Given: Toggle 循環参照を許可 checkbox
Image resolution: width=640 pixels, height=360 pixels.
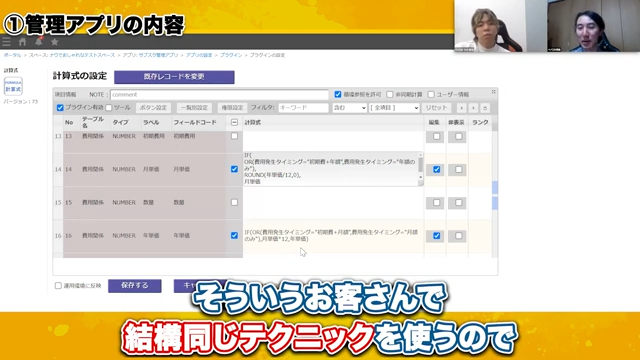Looking at the screenshot, I should pos(338,94).
